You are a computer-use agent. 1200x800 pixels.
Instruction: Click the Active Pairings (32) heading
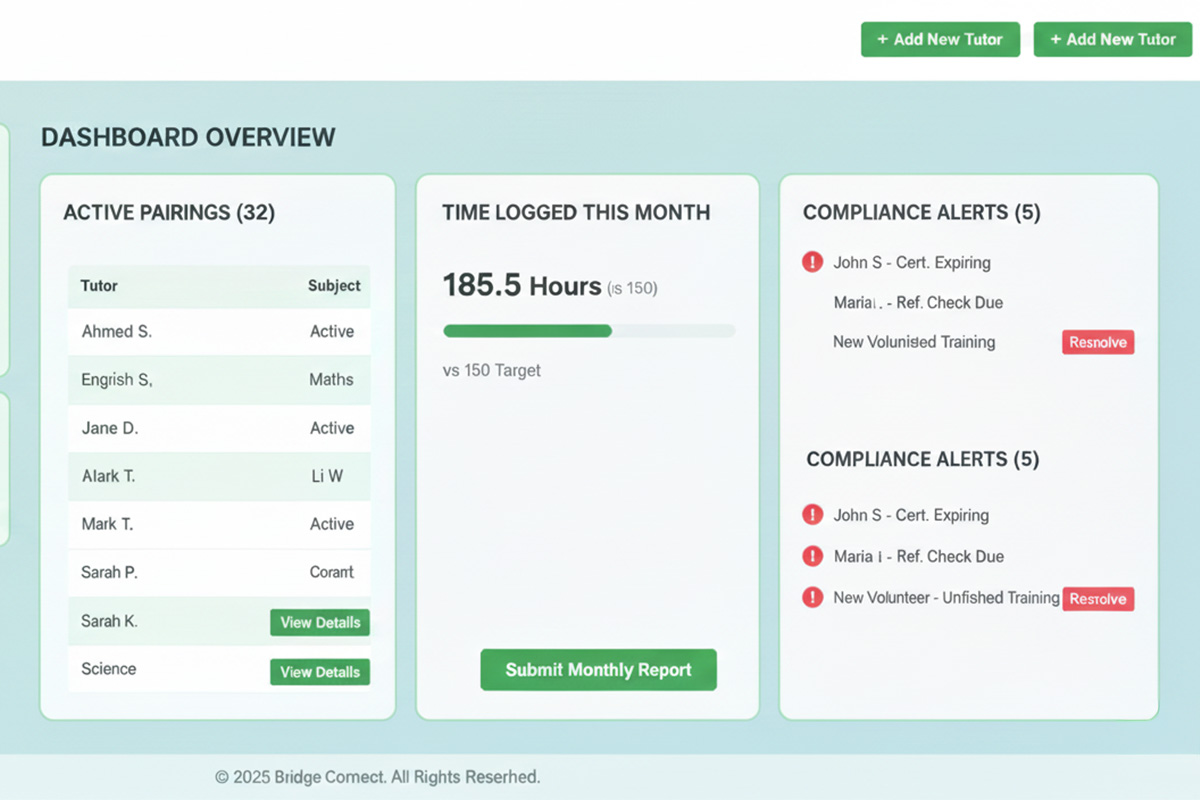tap(169, 213)
